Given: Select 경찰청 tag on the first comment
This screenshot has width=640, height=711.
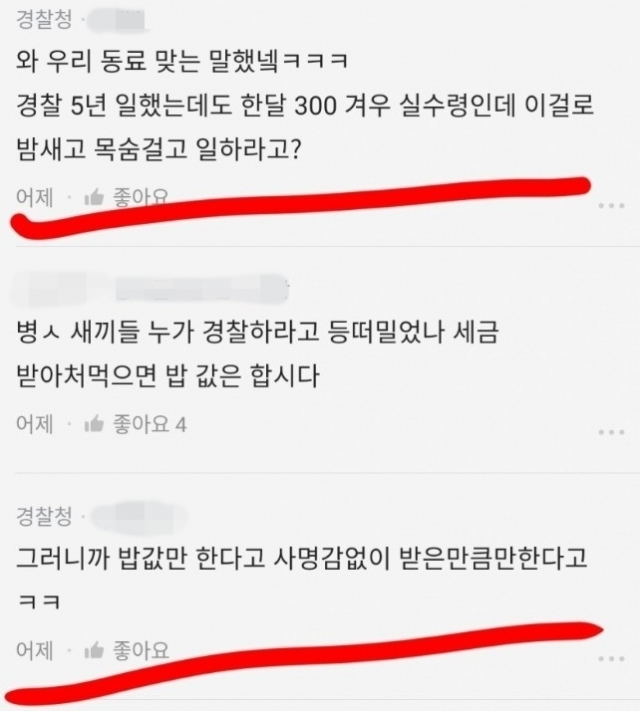Looking at the screenshot, I should pyautogui.click(x=44, y=19).
